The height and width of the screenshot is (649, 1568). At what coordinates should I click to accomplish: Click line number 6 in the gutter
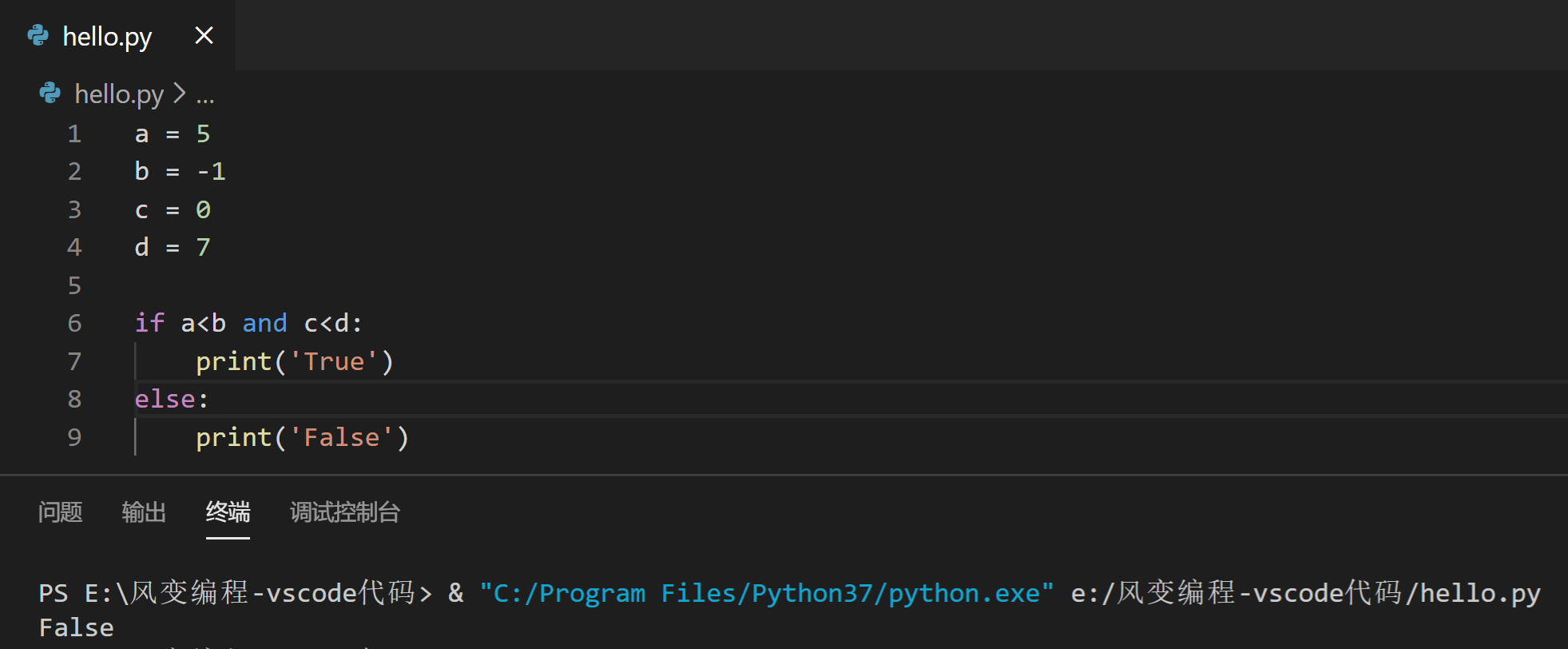pyautogui.click(x=74, y=323)
